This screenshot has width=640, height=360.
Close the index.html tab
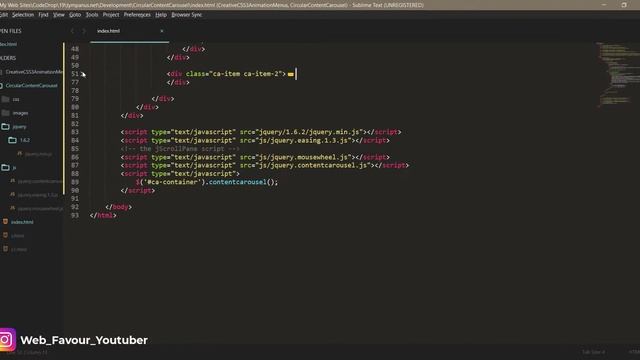(162, 31)
